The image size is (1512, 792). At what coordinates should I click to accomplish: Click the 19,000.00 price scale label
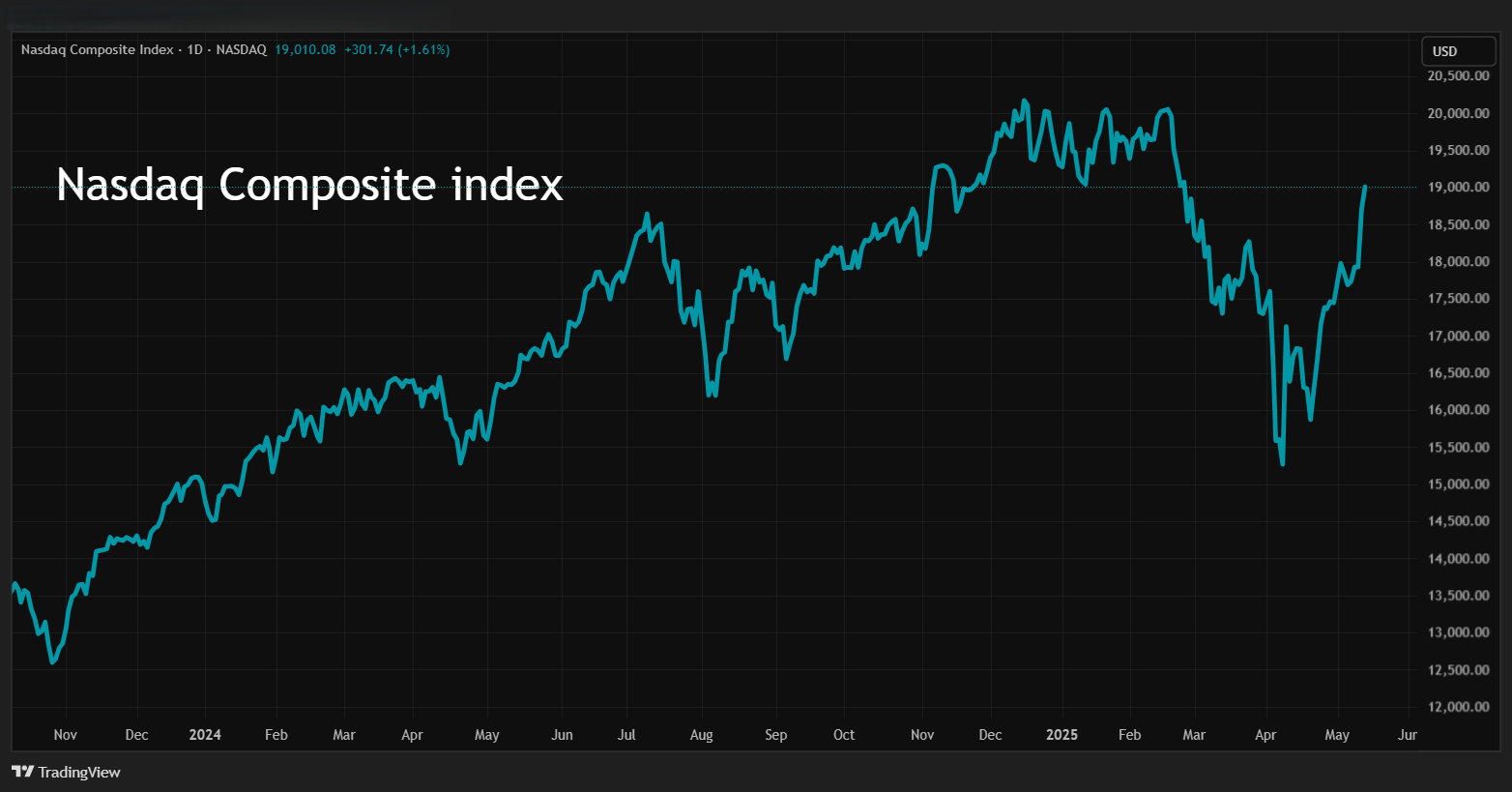[x=1458, y=188]
